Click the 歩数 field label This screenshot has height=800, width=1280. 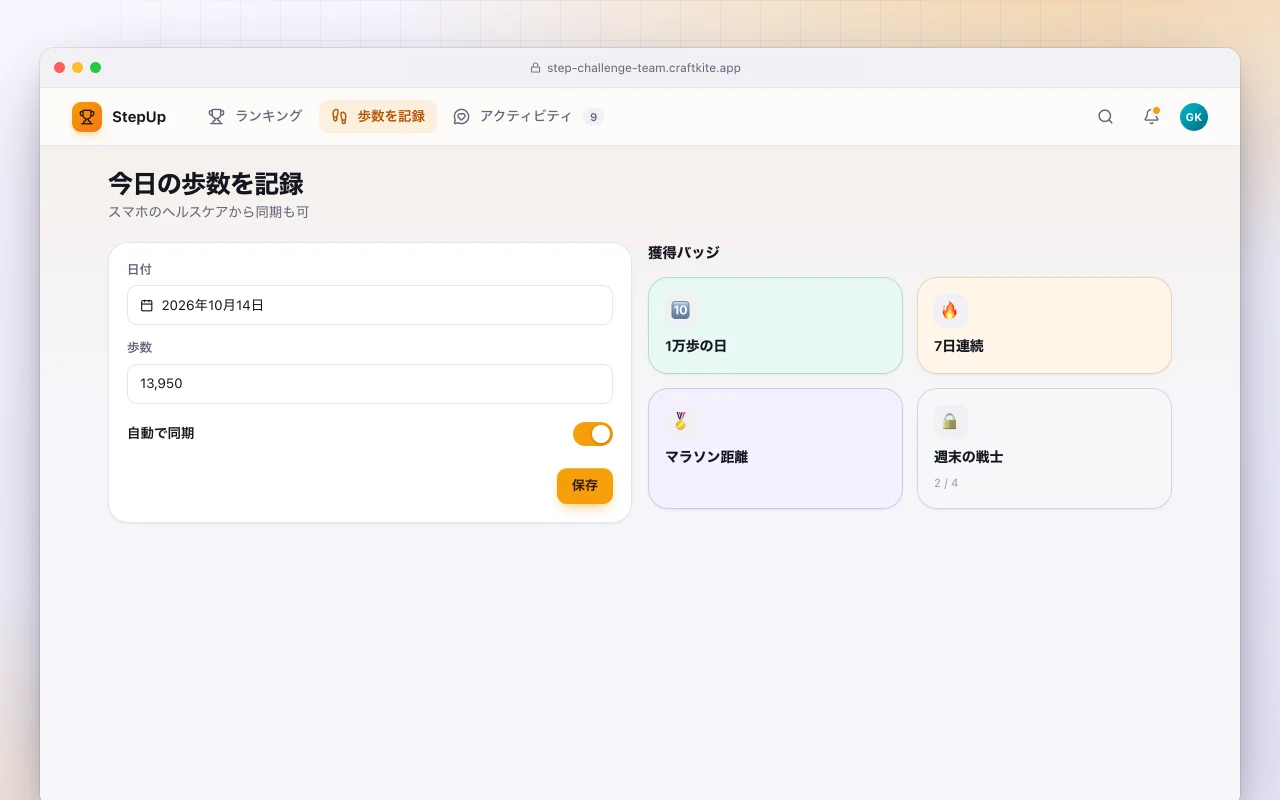(140, 348)
